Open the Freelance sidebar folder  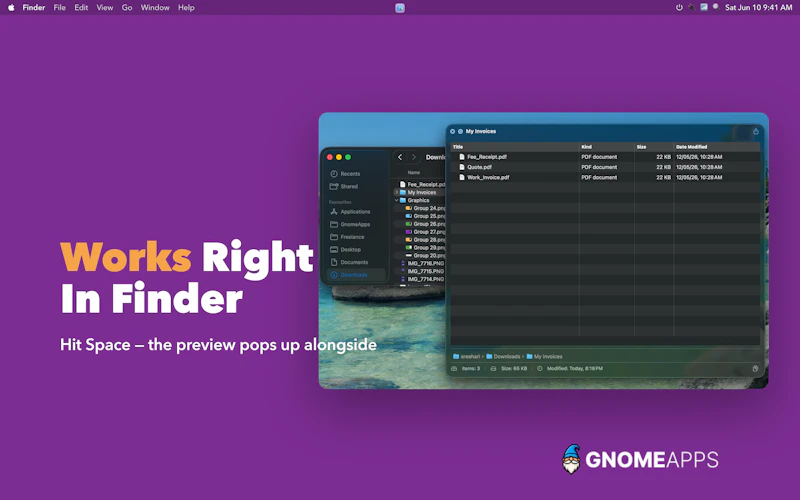[347, 237]
